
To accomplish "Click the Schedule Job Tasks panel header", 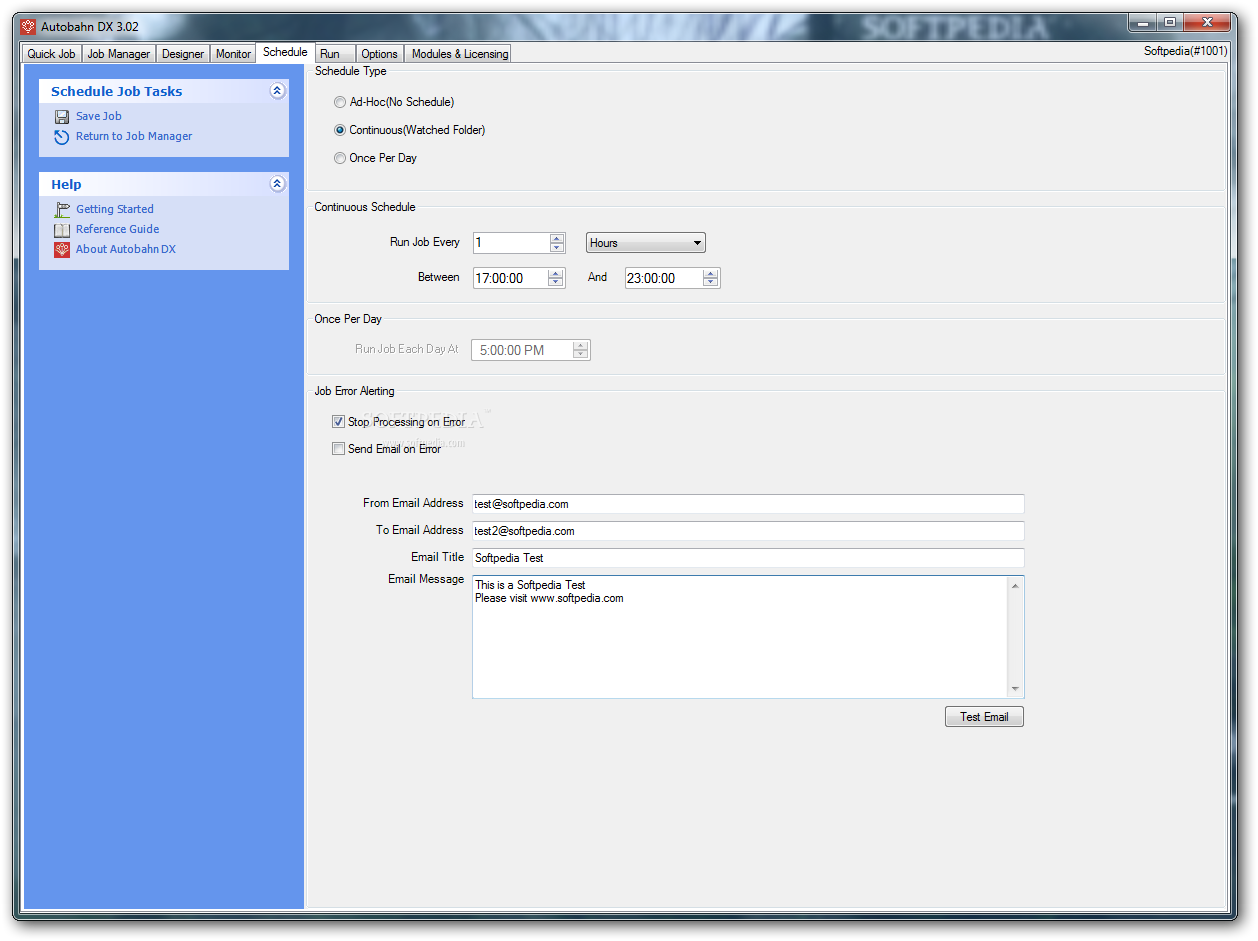I will click(x=164, y=91).
